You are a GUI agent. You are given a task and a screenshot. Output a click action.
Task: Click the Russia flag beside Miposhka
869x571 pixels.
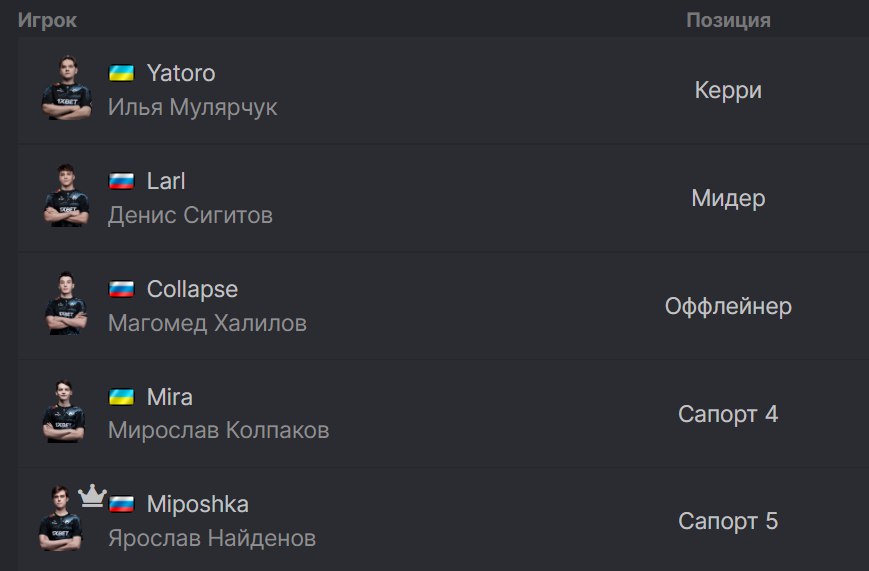pos(121,504)
